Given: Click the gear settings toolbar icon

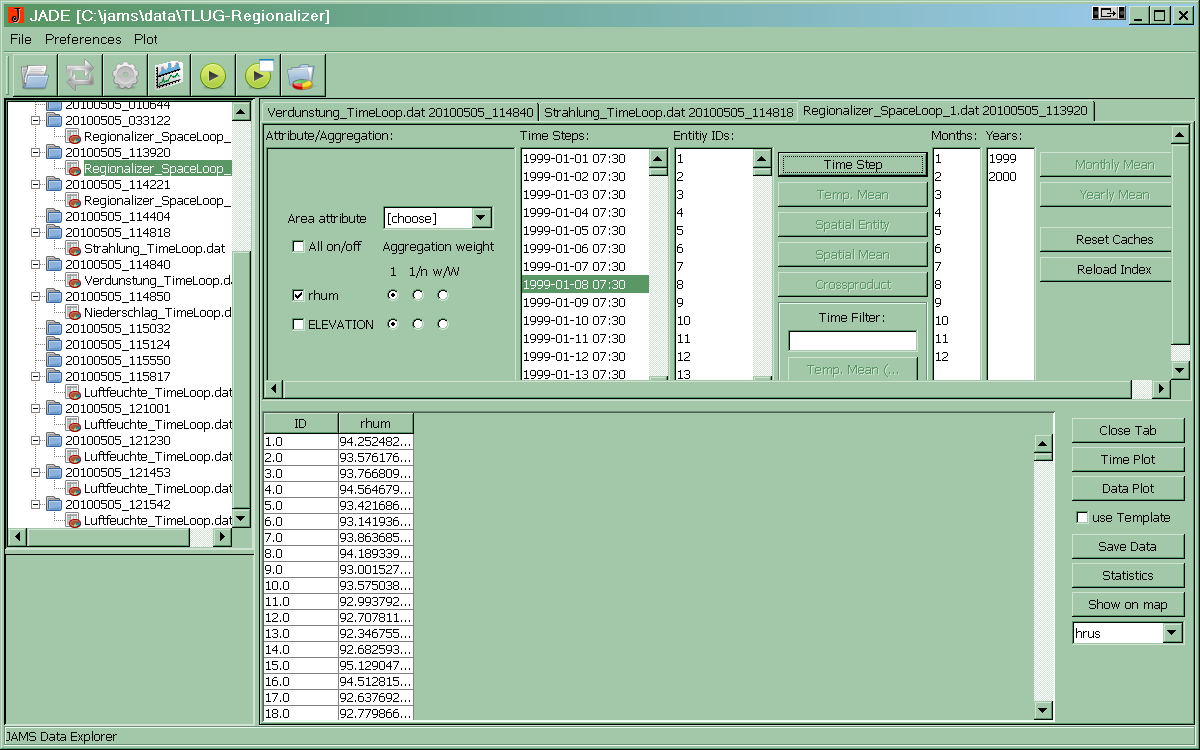Looking at the screenshot, I should click(x=125, y=75).
